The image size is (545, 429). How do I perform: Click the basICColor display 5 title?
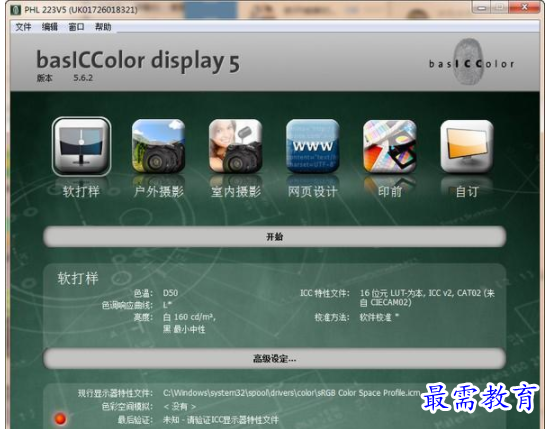tap(138, 61)
